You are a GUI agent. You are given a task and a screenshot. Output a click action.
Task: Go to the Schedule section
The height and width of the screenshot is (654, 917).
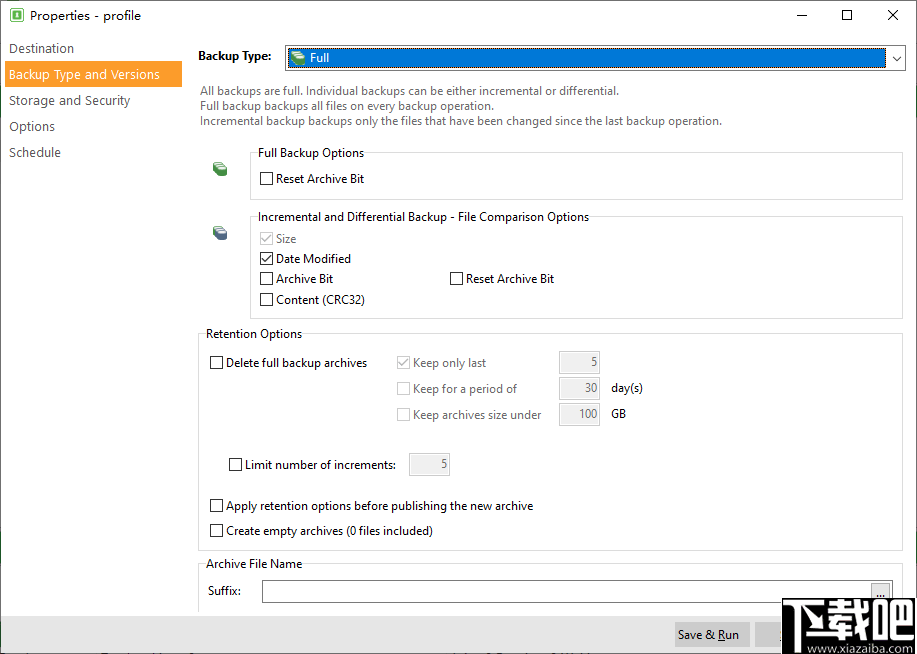point(35,152)
